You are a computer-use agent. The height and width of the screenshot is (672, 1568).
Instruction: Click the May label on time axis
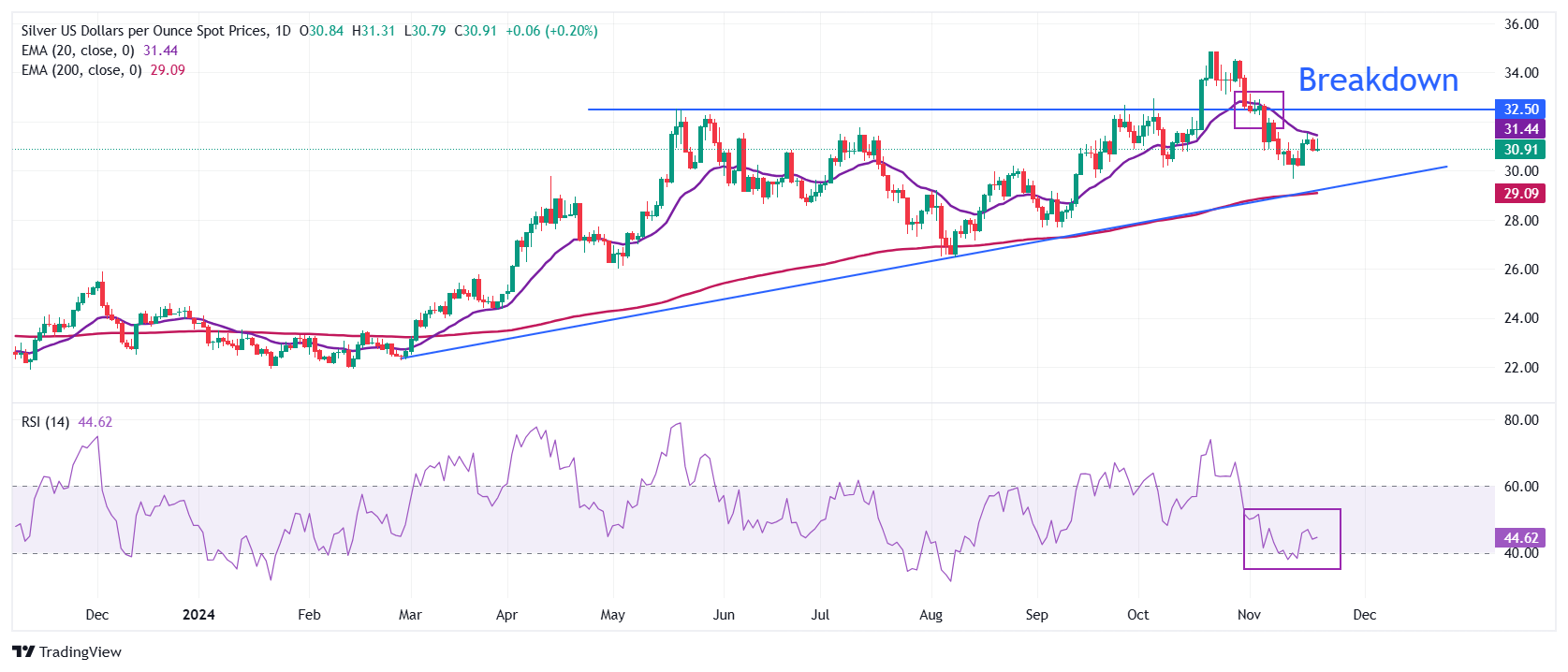pos(612,615)
